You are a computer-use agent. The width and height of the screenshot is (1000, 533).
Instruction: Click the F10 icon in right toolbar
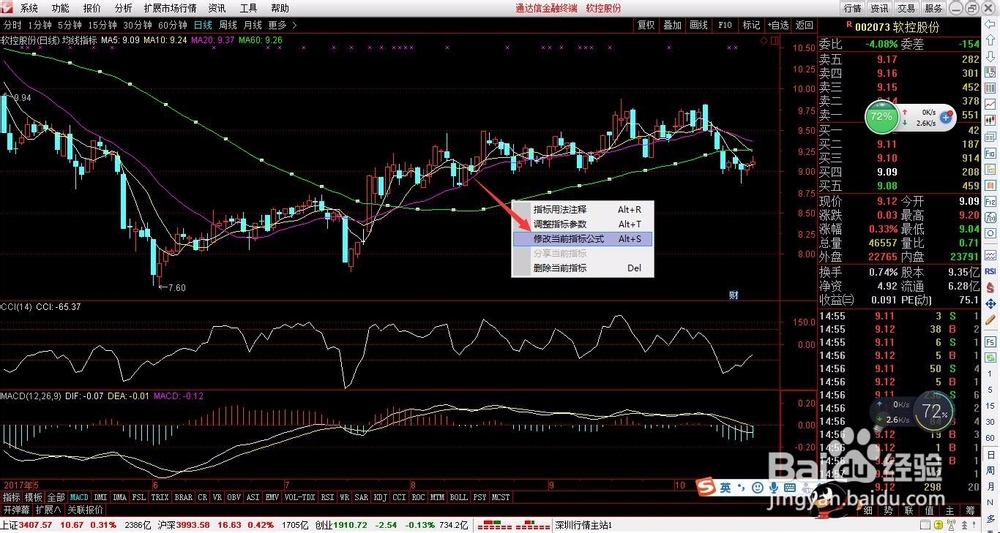[x=990, y=153]
